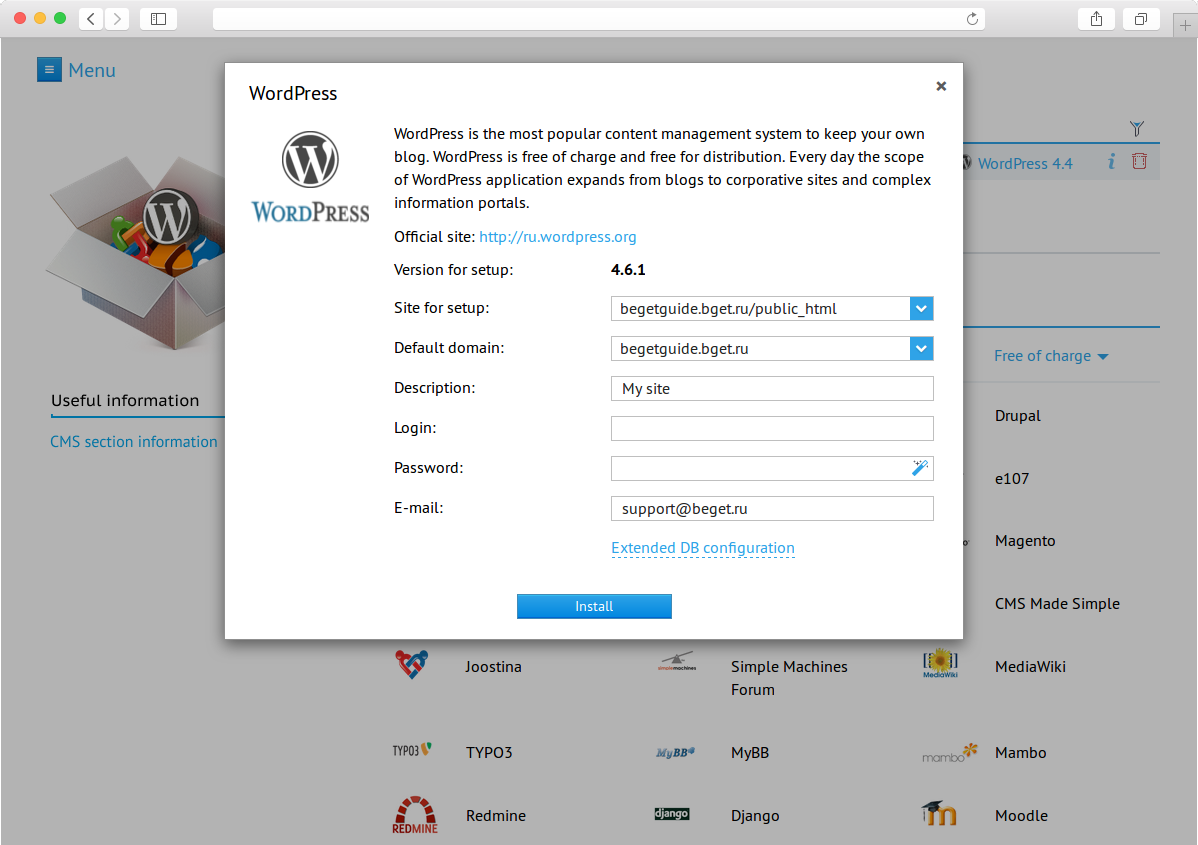Select TYPO3 in the CMS list
The width and height of the screenshot is (1198, 845).
[489, 753]
